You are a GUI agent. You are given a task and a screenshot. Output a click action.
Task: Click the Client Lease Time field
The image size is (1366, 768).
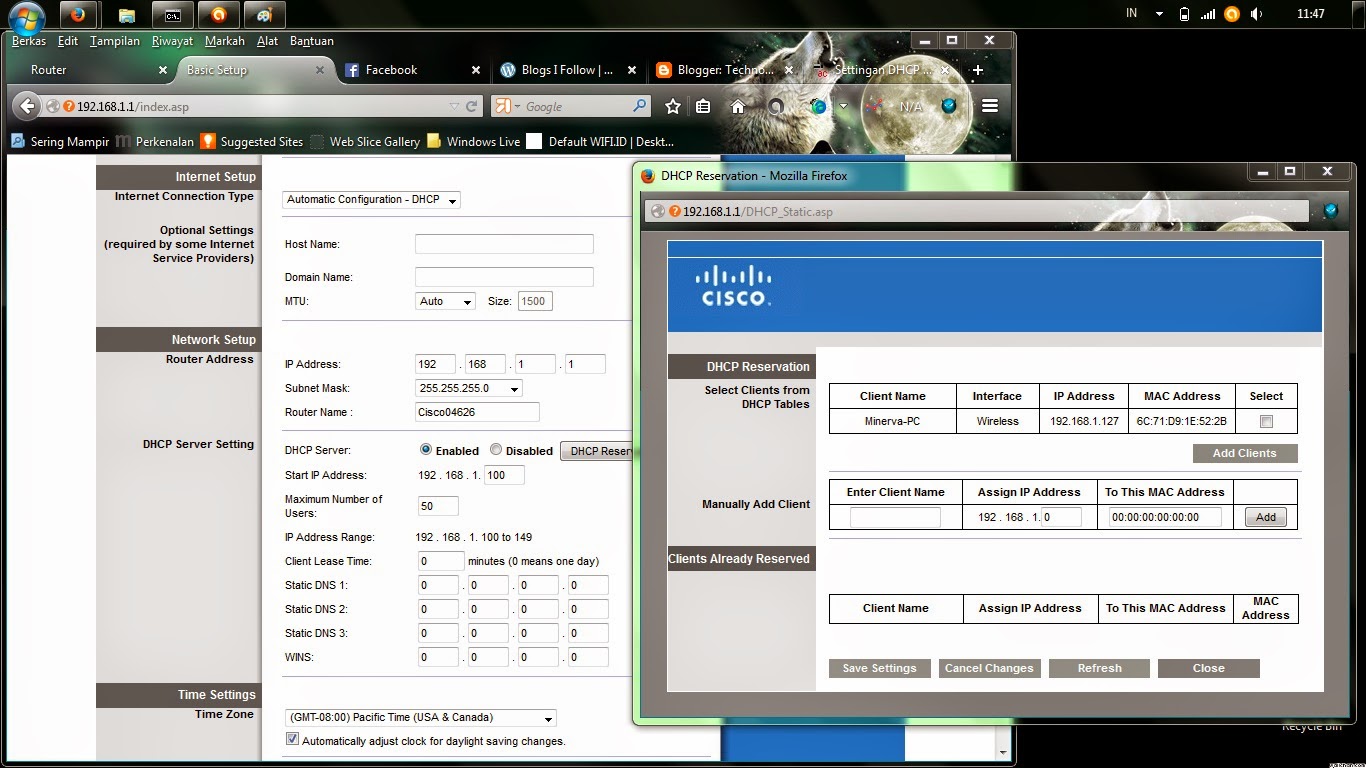point(440,561)
